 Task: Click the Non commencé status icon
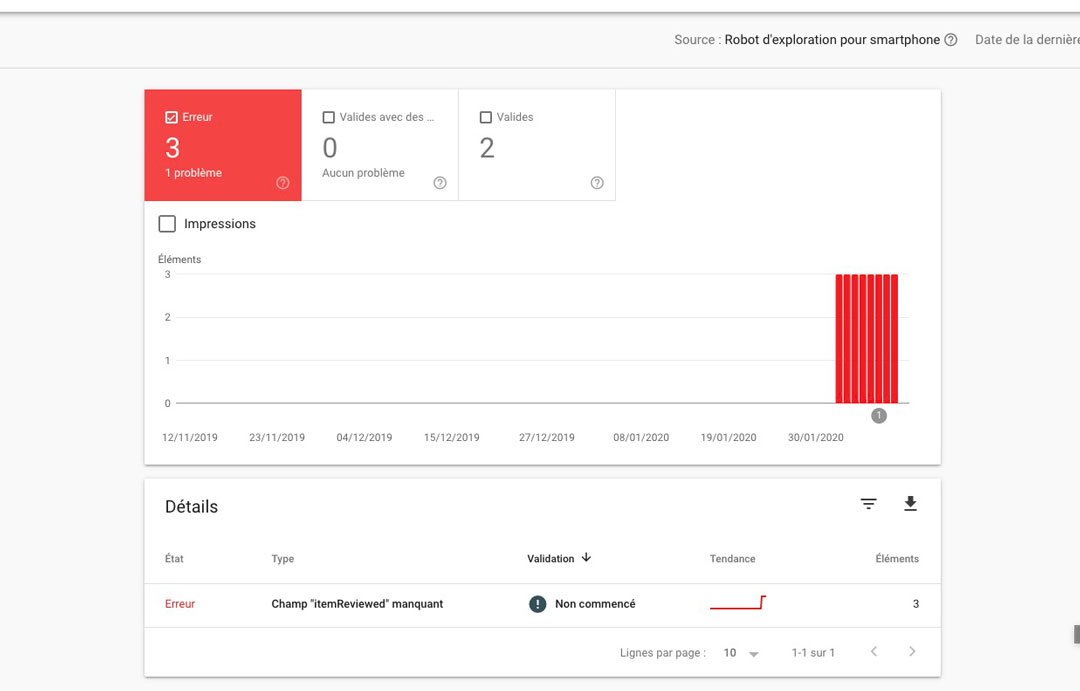pos(537,604)
